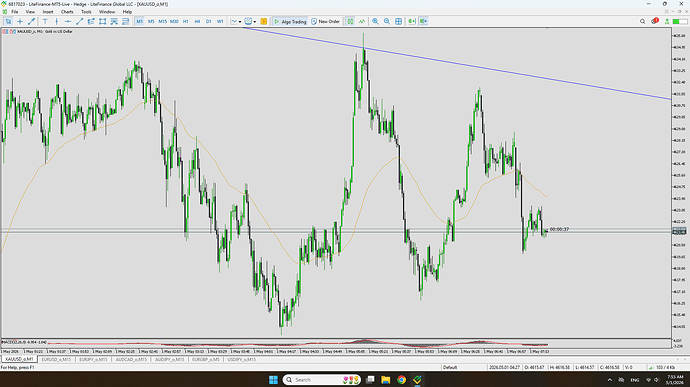690x387 pixels.
Task: Switch to AUDCAD_o,M15 chart tab
Action: tap(131, 359)
